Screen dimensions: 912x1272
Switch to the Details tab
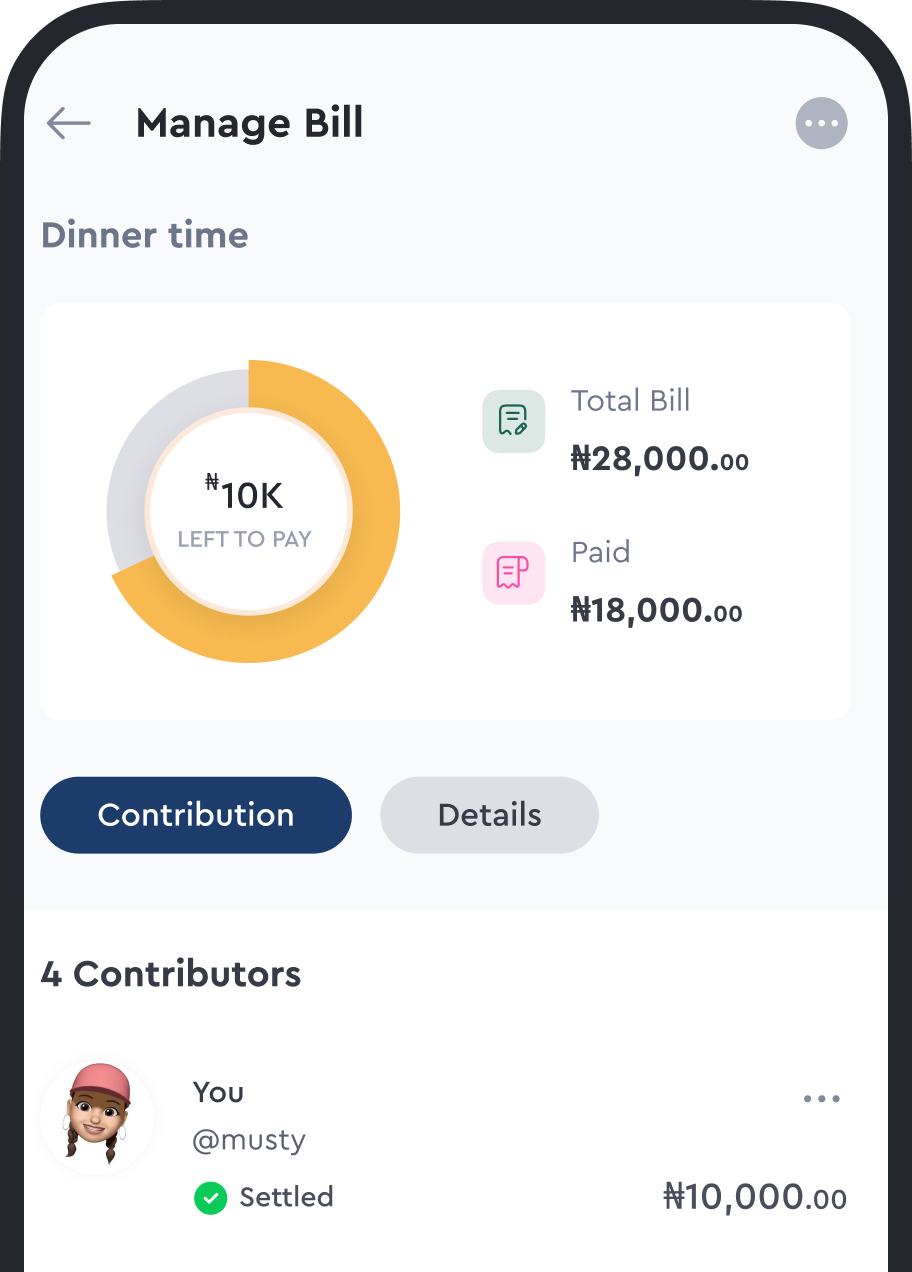click(489, 815)
